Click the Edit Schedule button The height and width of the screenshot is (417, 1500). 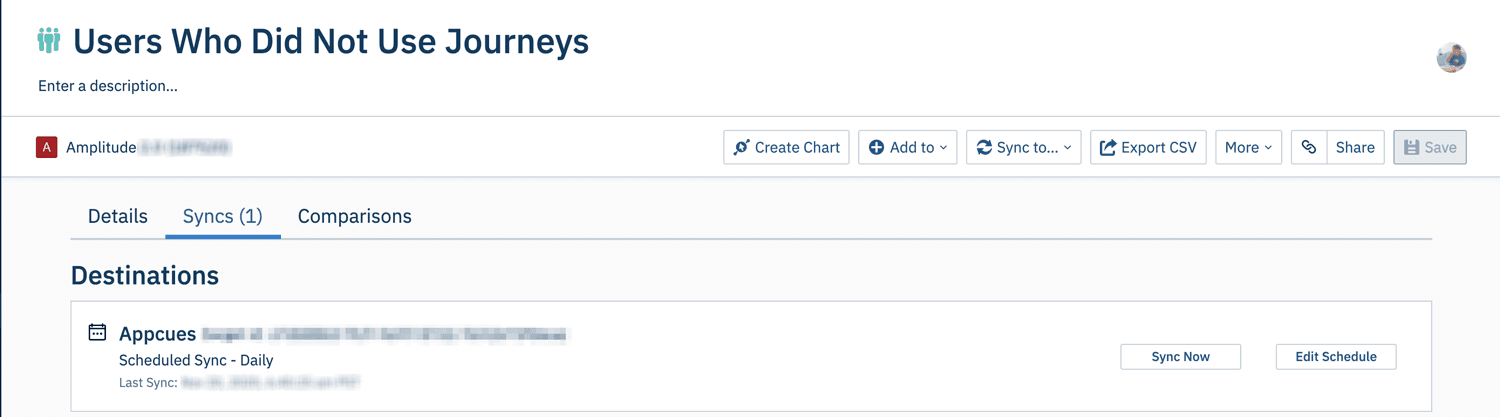[x=1335, y=357]
